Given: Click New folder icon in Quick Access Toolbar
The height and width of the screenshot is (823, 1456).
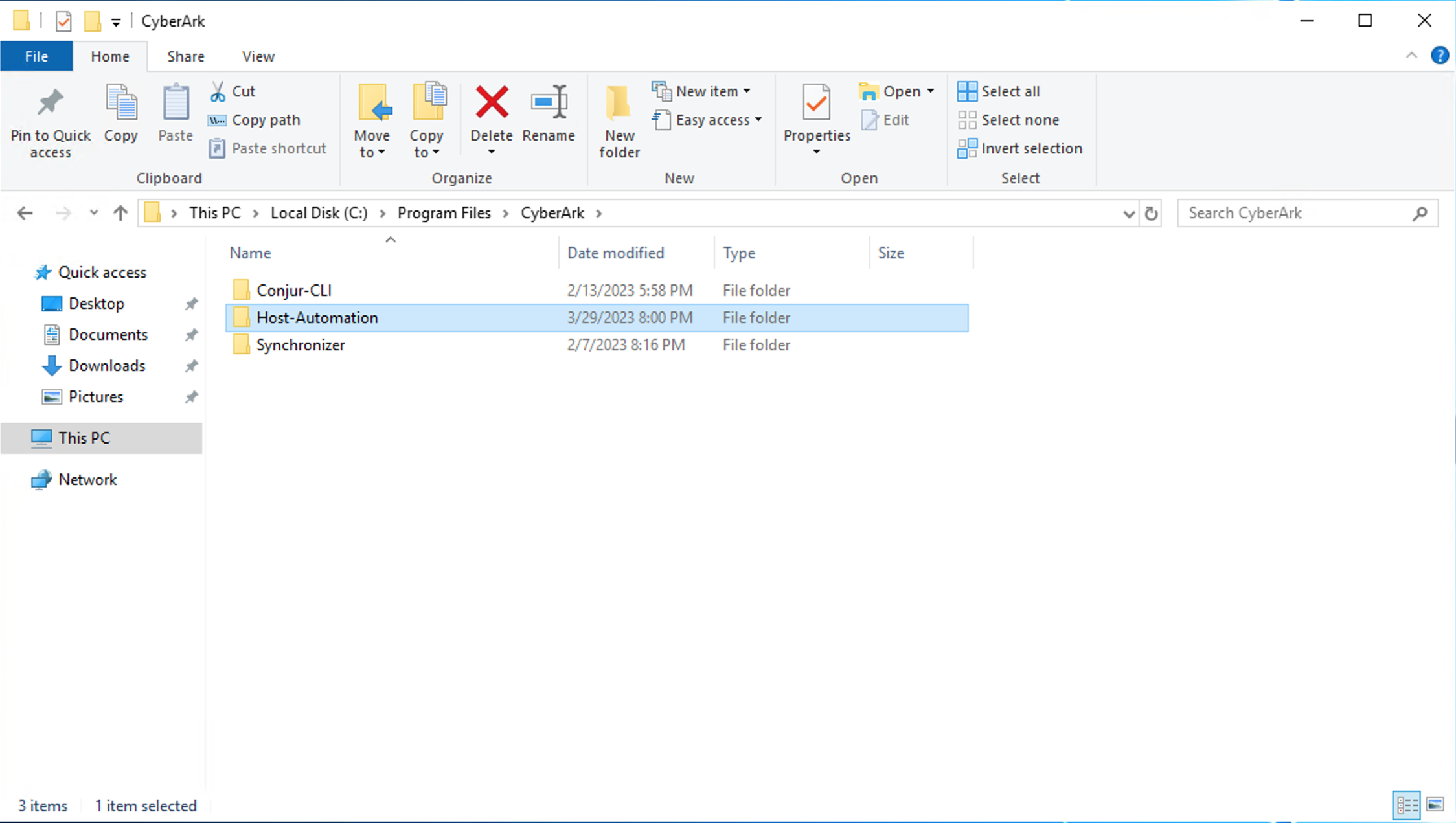Looking at the screenshot, I should point(93,21).
